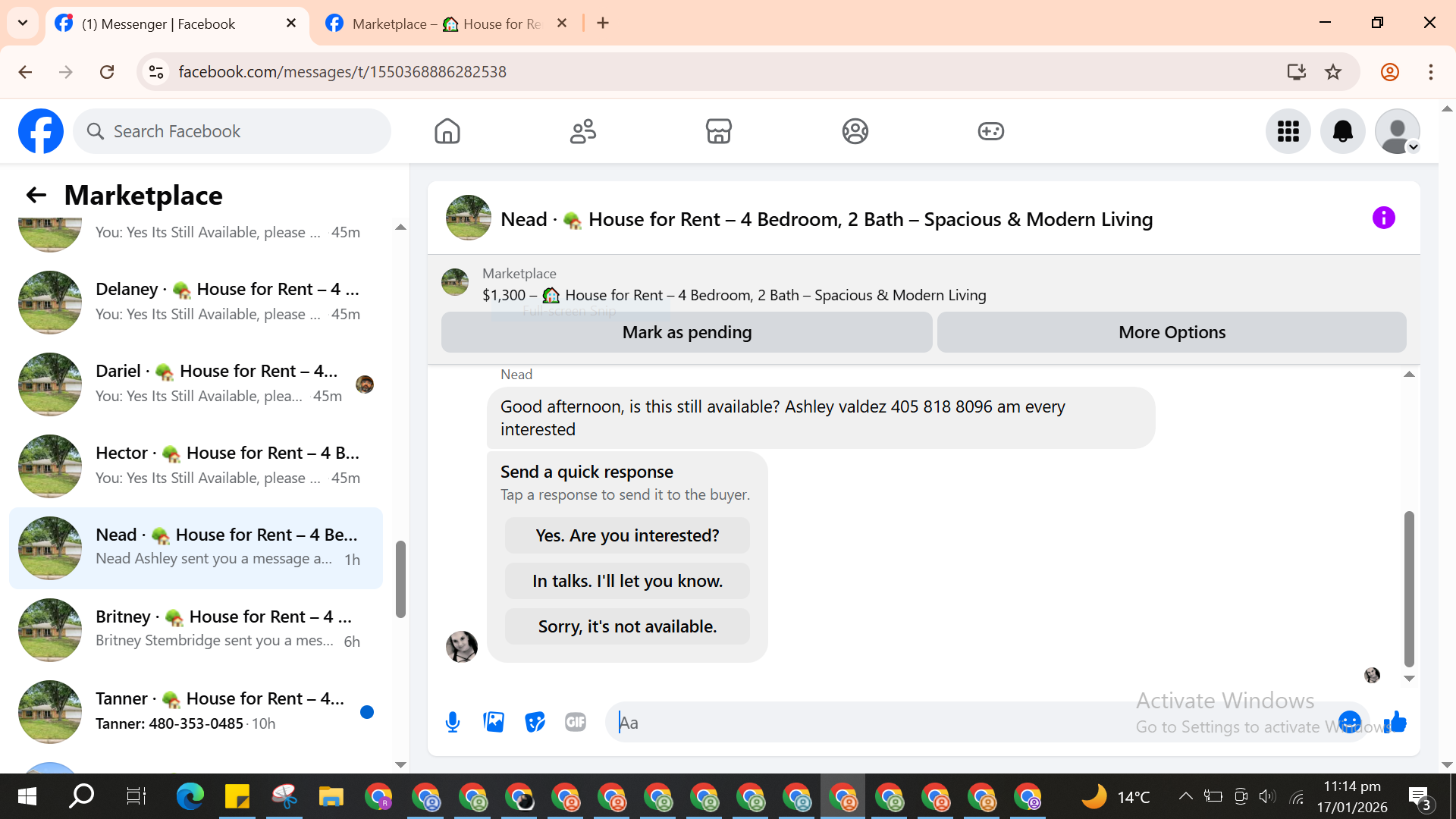Click More Options button
Screen dimensions: 1456x819
coord(1172,332)
